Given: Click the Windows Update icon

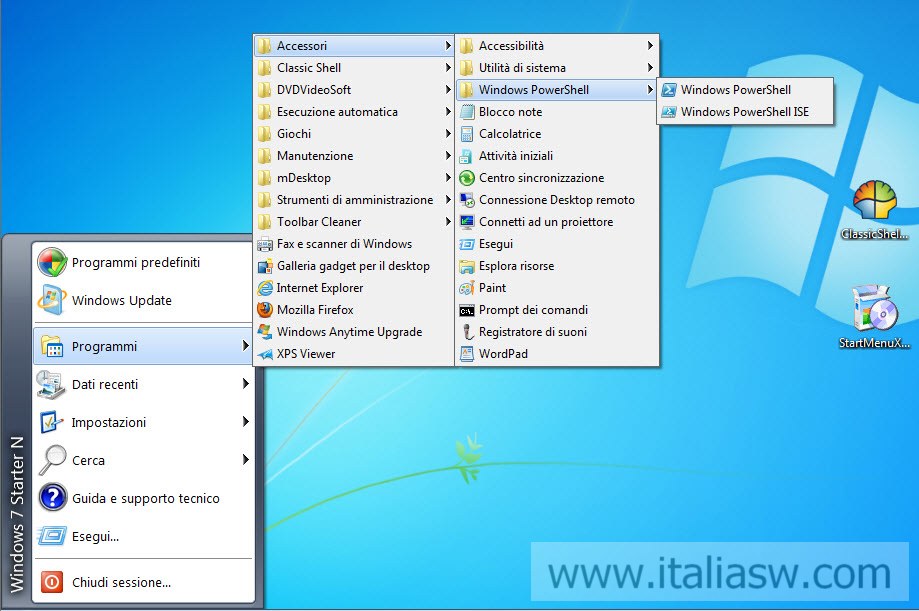Looking at the screenshot, I should [x=52, y=300].
